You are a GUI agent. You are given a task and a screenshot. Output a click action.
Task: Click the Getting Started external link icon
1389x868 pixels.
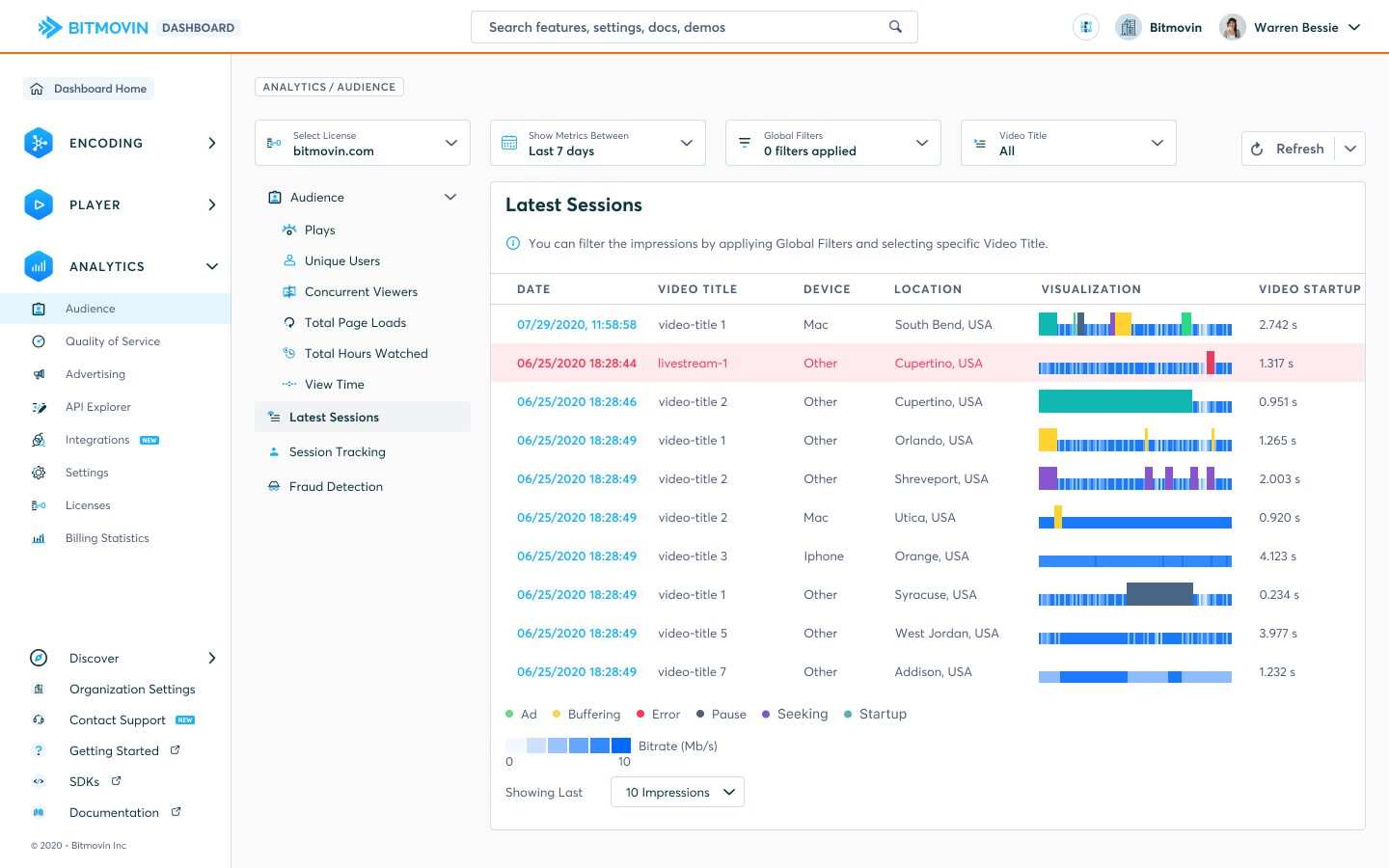176,749
